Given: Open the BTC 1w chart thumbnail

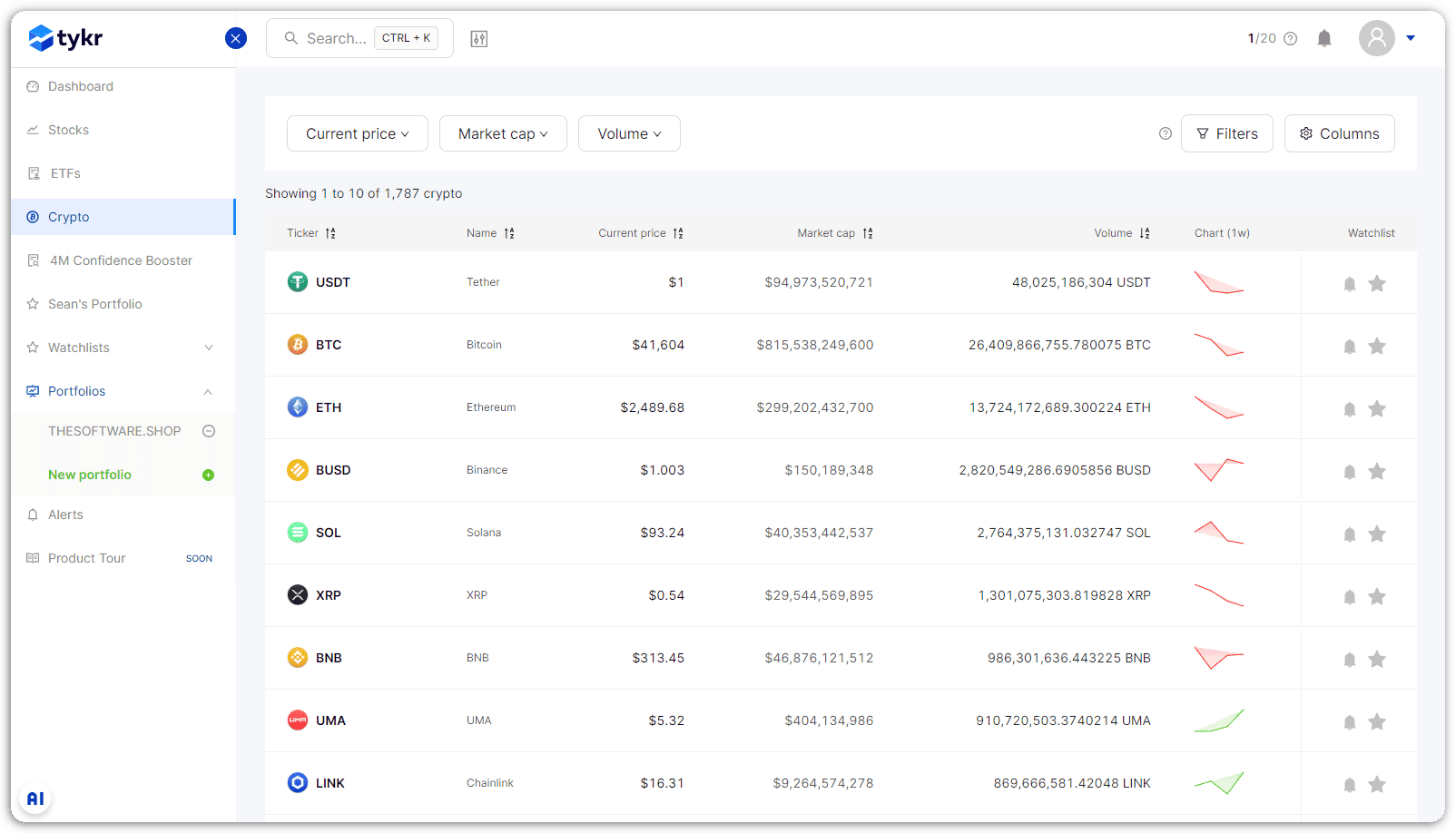Looking at the screenshot, I should (x=1219, y=345).
